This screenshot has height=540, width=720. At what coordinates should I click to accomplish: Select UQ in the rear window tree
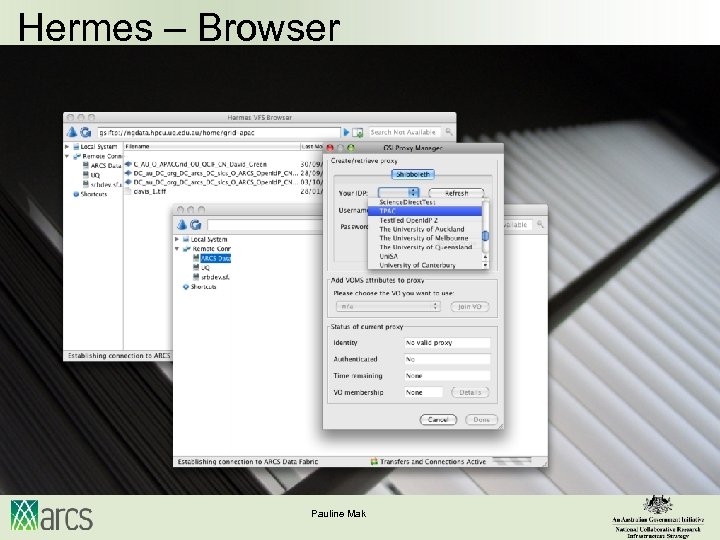tap(95, 175)
